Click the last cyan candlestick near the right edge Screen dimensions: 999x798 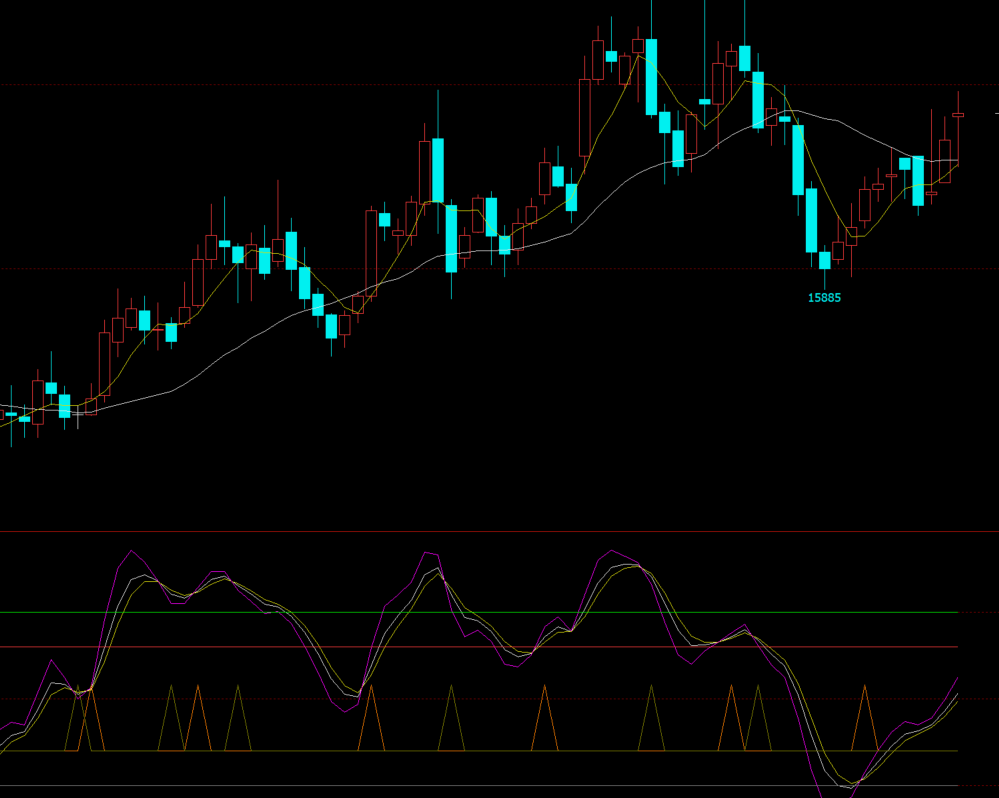coord(918,181)
